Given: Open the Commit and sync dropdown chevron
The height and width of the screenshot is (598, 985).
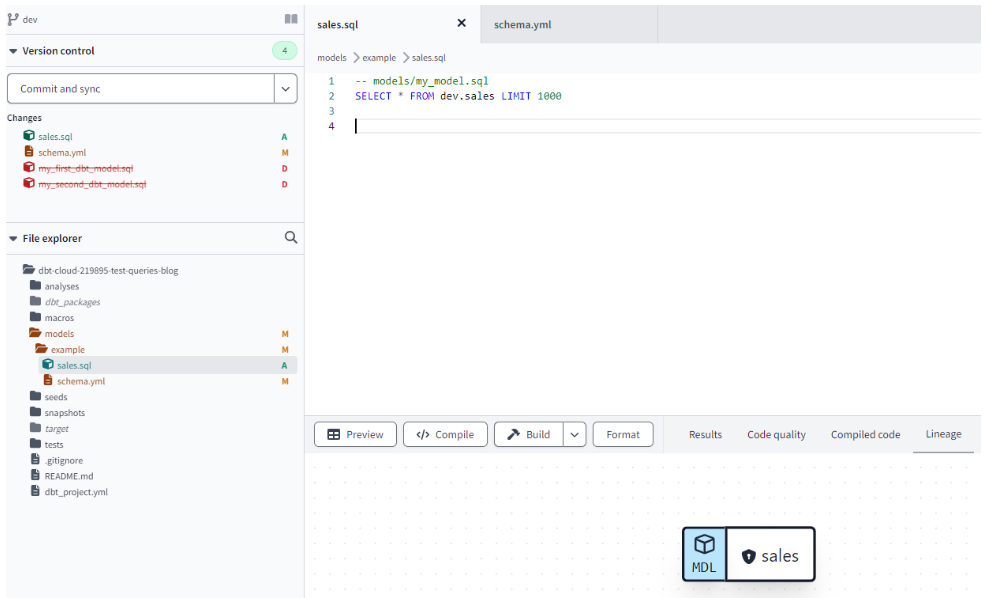Looking at the screenshot, I should [x=283, y=88].
